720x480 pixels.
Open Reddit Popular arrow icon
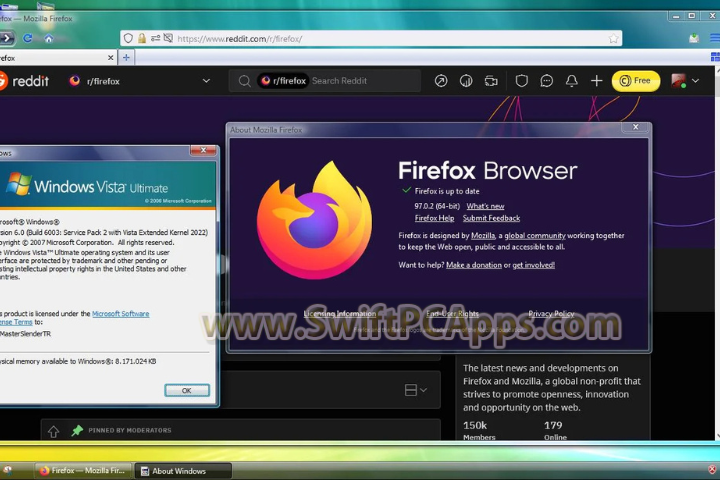[x=441, y=81]
